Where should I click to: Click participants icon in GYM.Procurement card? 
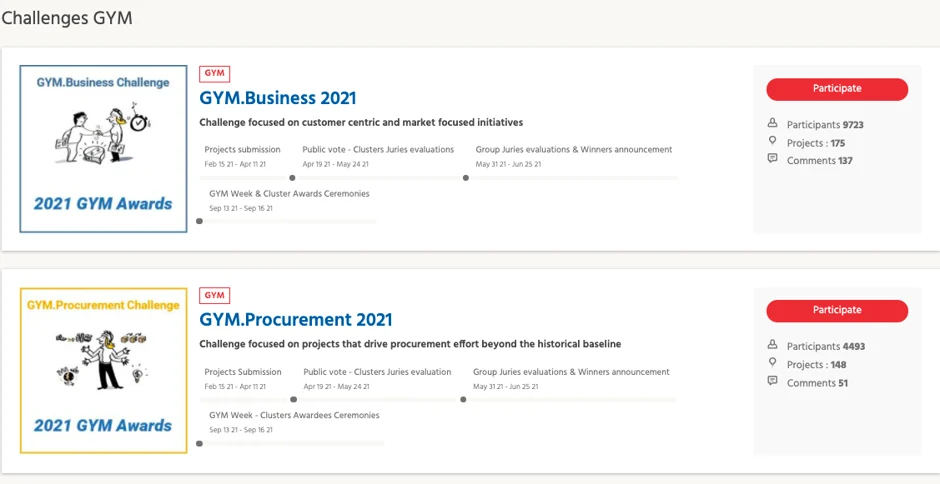[772, 346]
